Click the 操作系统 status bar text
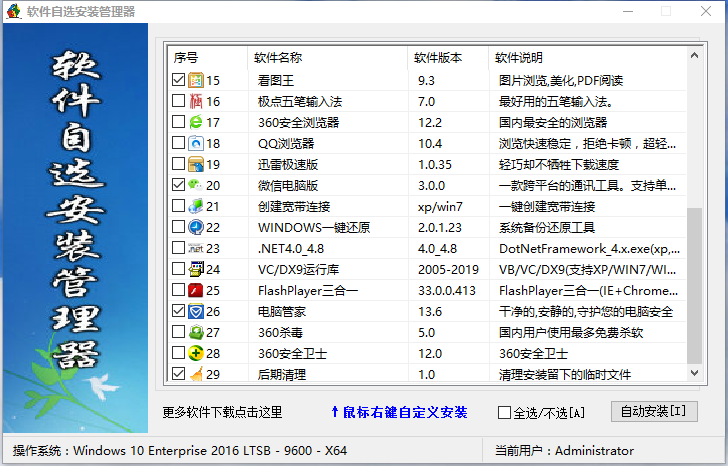Image resolution: width=728 pixels, height=466 pixels. pos(180,450)
